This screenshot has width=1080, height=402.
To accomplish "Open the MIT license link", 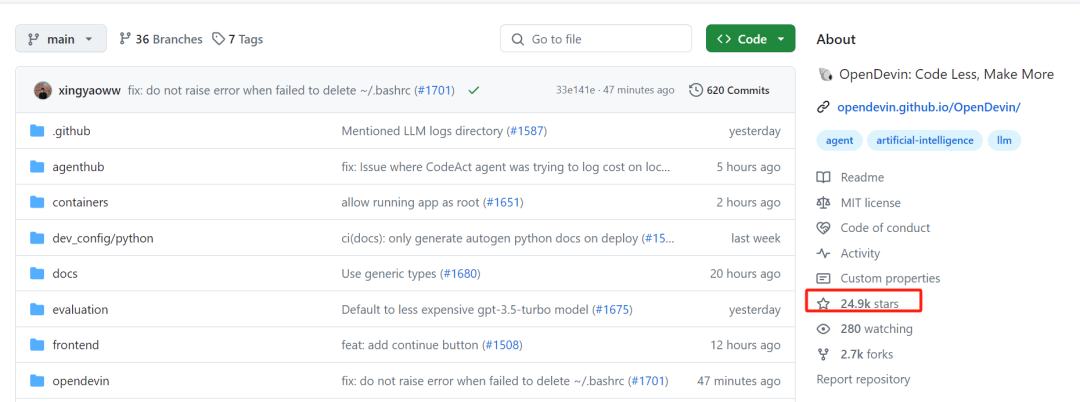I will (870, 203).
